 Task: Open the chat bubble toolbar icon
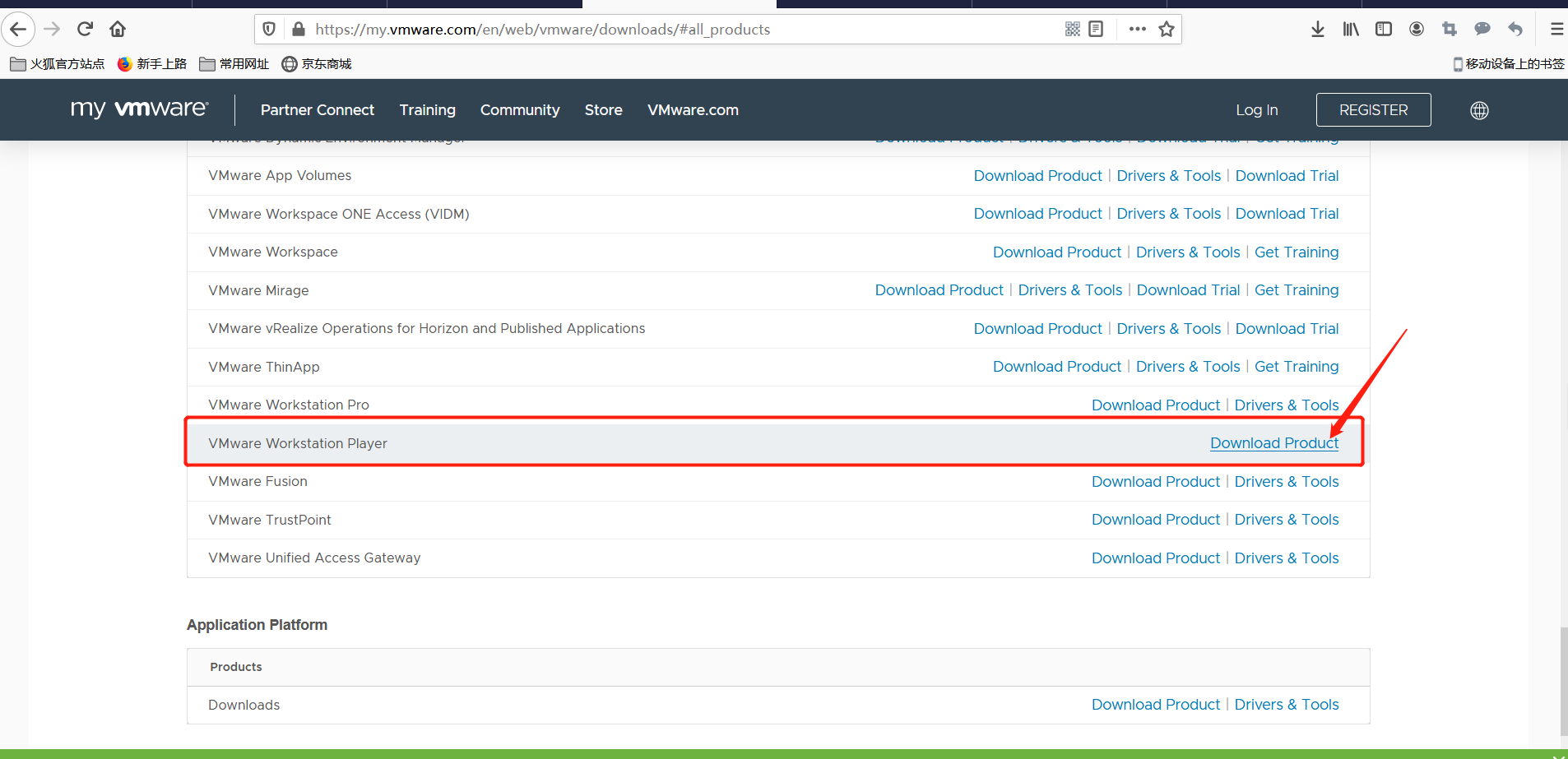(1482, 30)
